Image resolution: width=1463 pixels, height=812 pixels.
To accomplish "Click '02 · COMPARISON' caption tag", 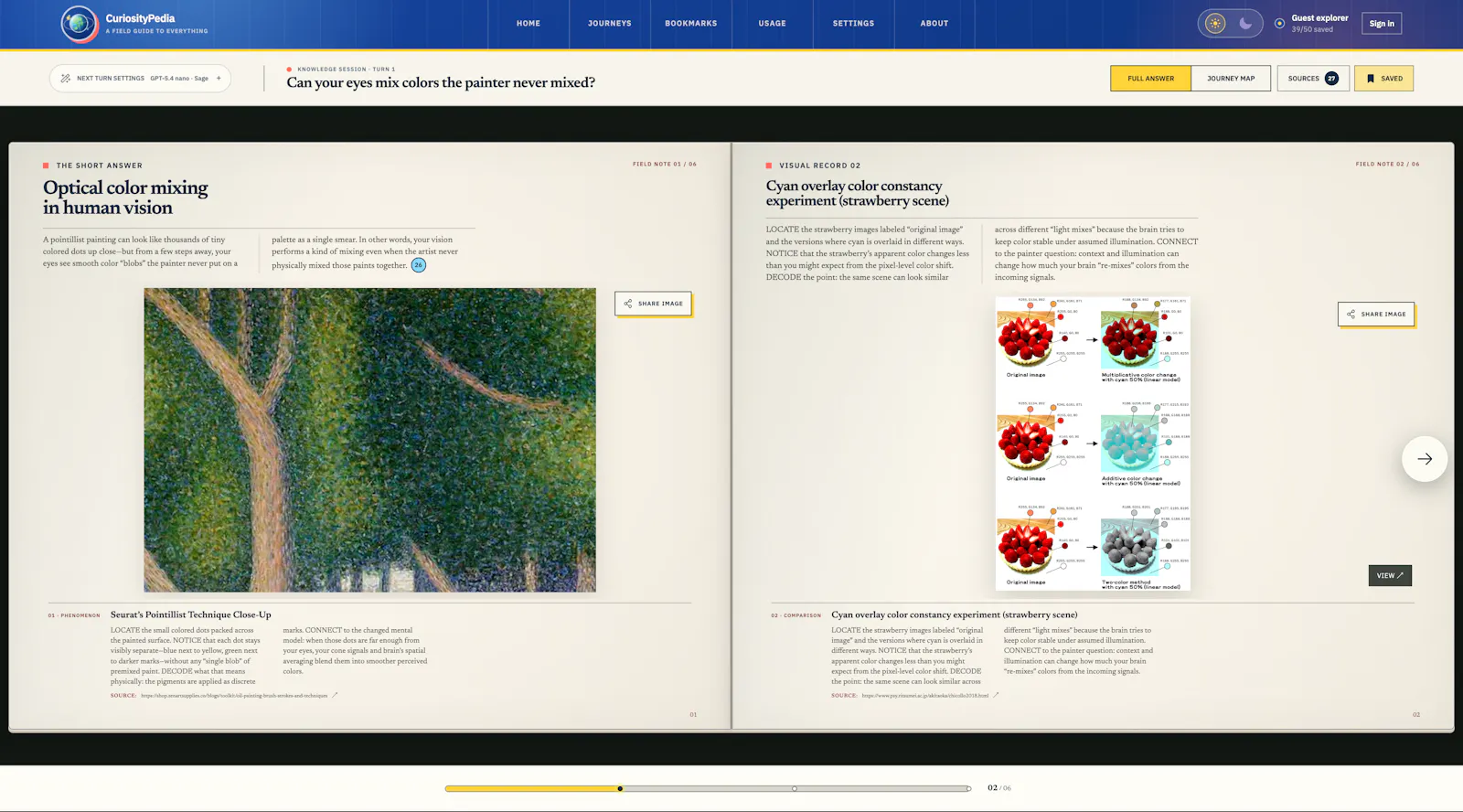I will point(796,615).
